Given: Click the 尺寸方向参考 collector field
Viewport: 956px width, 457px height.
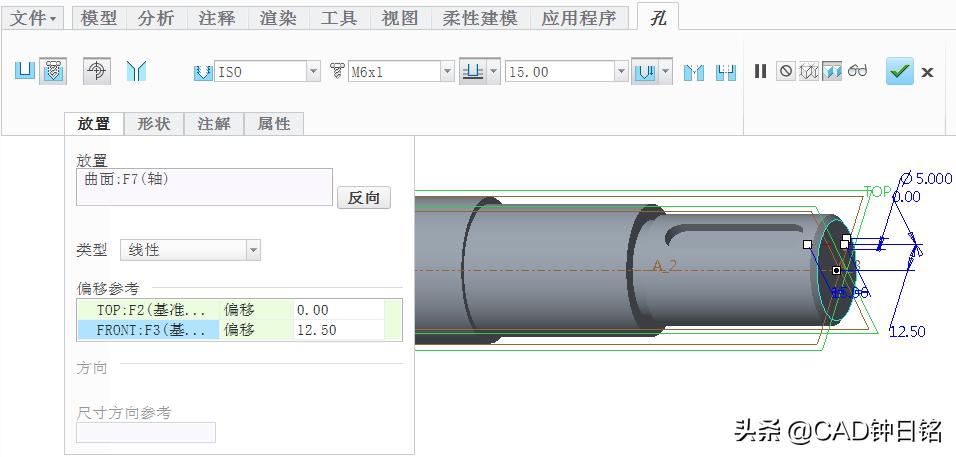Looking at the screenshot, I should pyautogui.click(x=146, y=432).
